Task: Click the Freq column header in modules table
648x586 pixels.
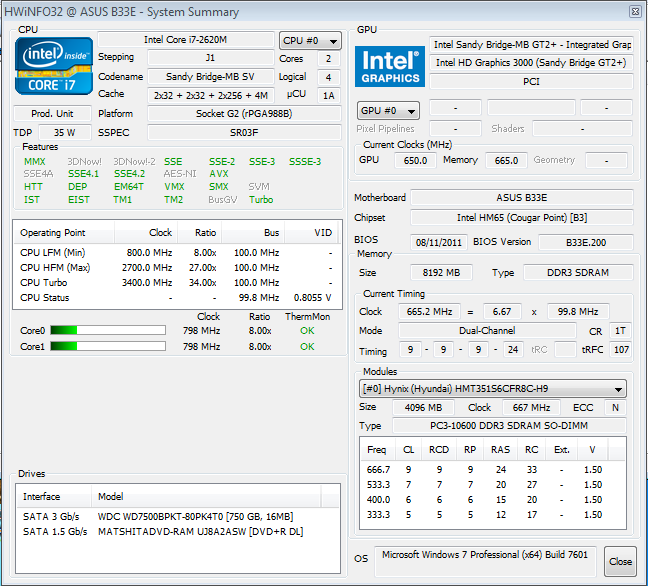Action: (x=378, y=450)
